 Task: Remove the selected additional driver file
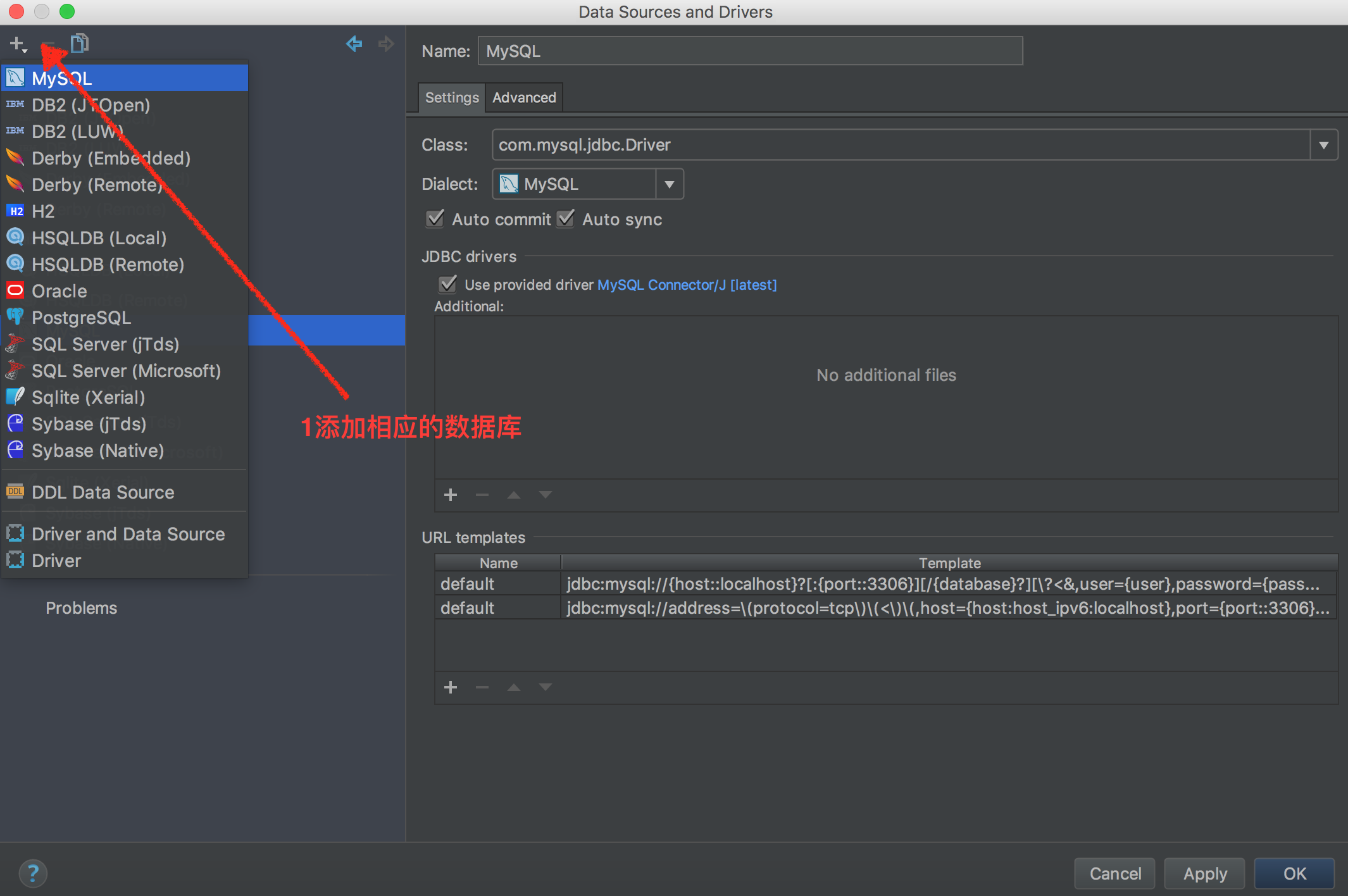tap(482, 495)
